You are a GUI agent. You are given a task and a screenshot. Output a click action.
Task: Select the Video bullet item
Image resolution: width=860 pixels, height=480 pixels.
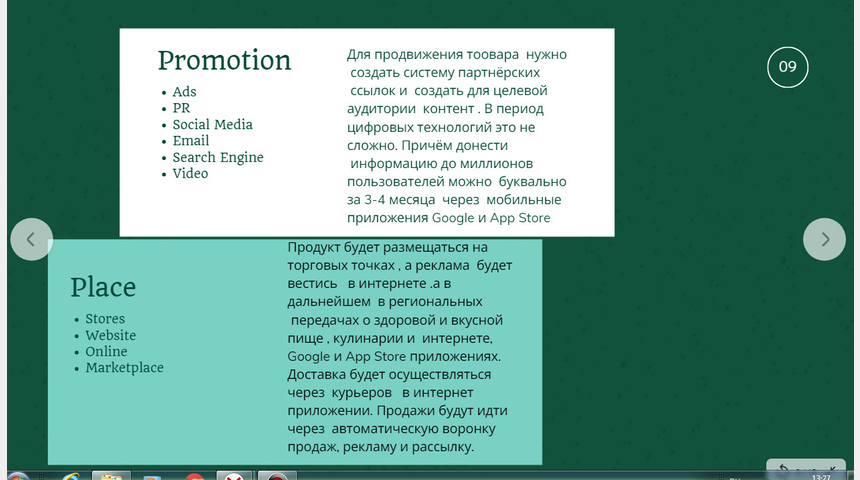click(190, 173)
